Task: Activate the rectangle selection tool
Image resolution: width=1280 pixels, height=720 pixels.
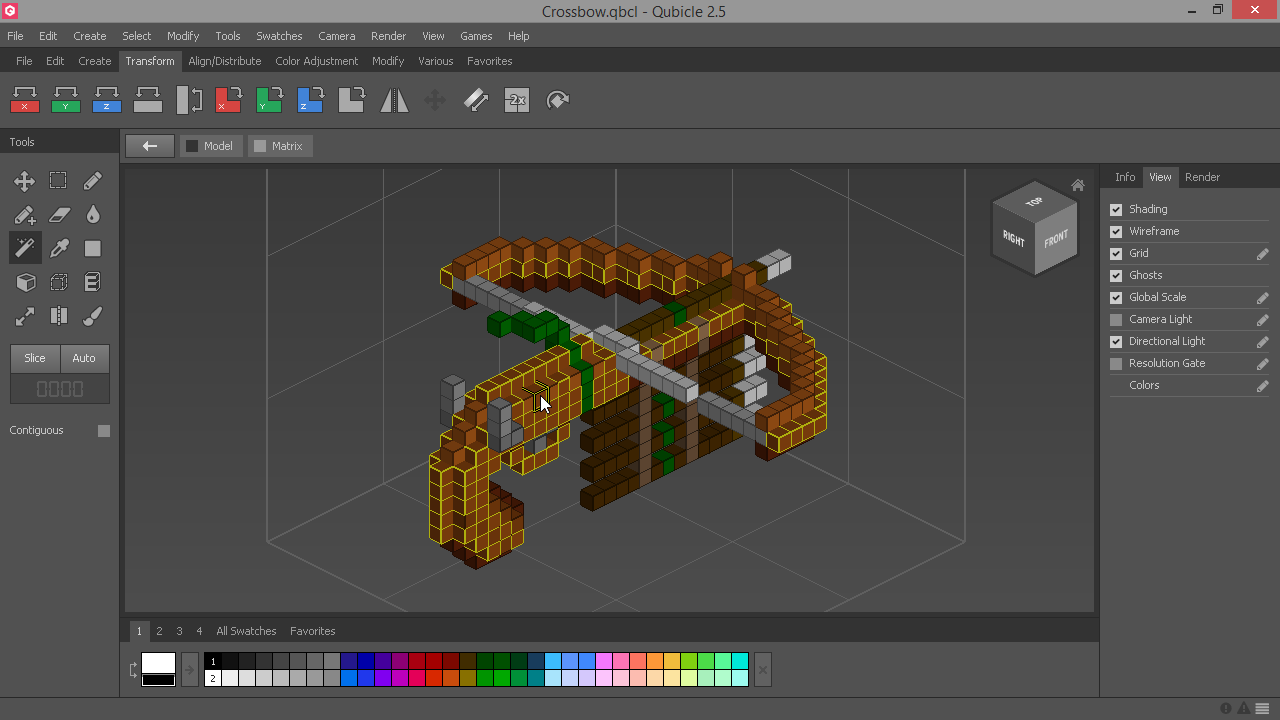Action: (x=59, y=181)
